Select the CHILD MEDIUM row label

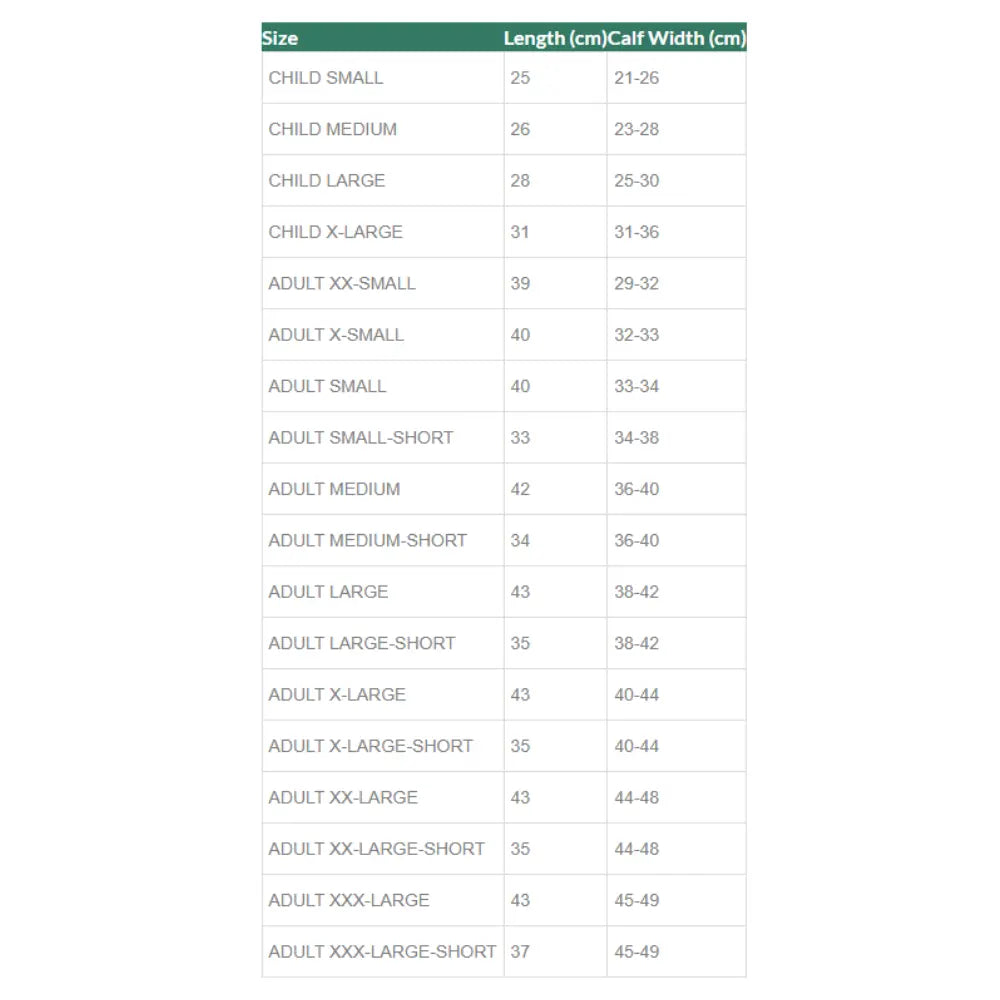point(333,129)
